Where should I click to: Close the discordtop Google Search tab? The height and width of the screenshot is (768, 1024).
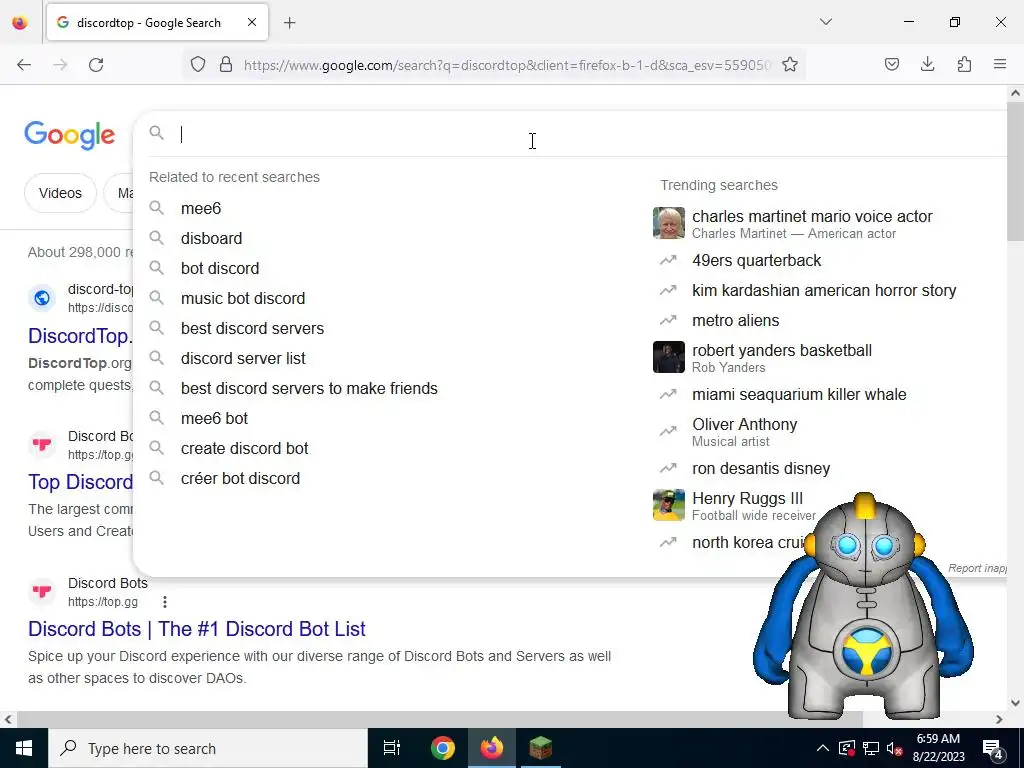251,22
